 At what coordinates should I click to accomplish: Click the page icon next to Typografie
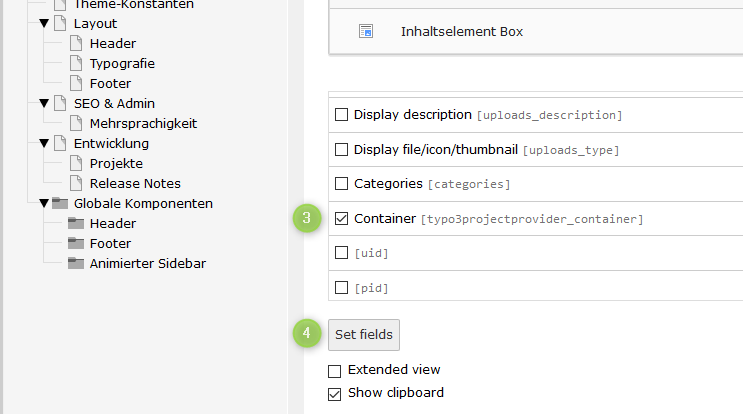[x=76, y=63]
